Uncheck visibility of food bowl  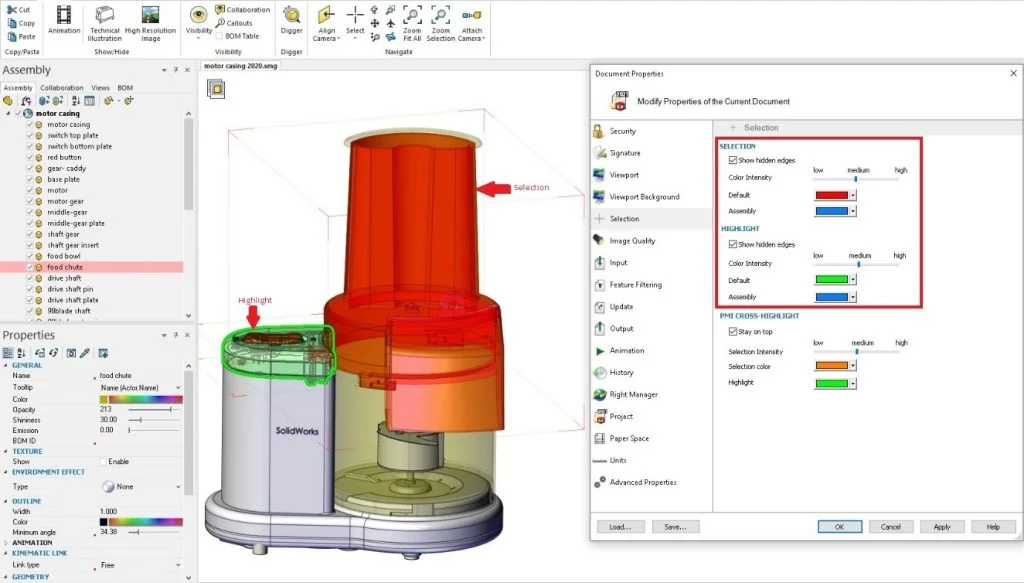(x=29, y=256)
